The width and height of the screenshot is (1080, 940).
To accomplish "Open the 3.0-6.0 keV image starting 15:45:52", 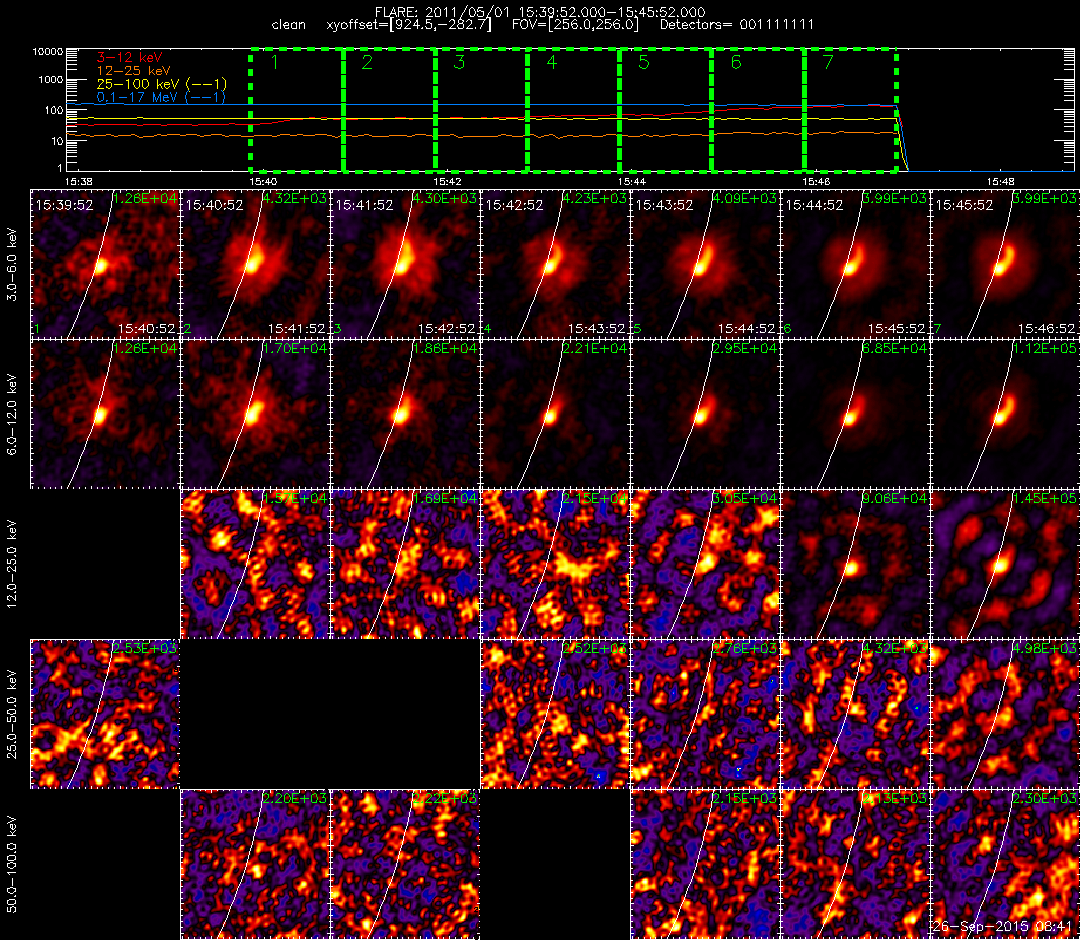I will [x=1006, y=264].
